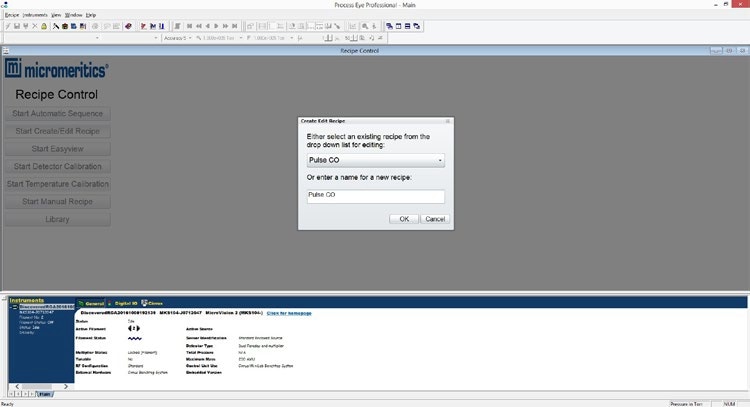The image size is (750, 407).
Task: Skip to start with the first playback icon
Action: tap(189, 26)
